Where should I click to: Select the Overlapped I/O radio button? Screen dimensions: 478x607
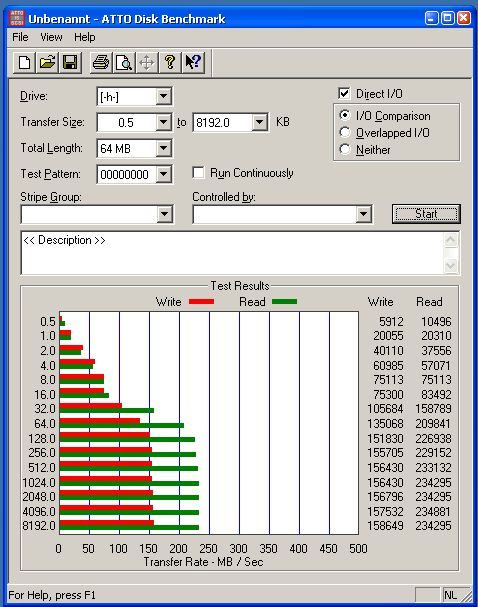pos(344,132)
